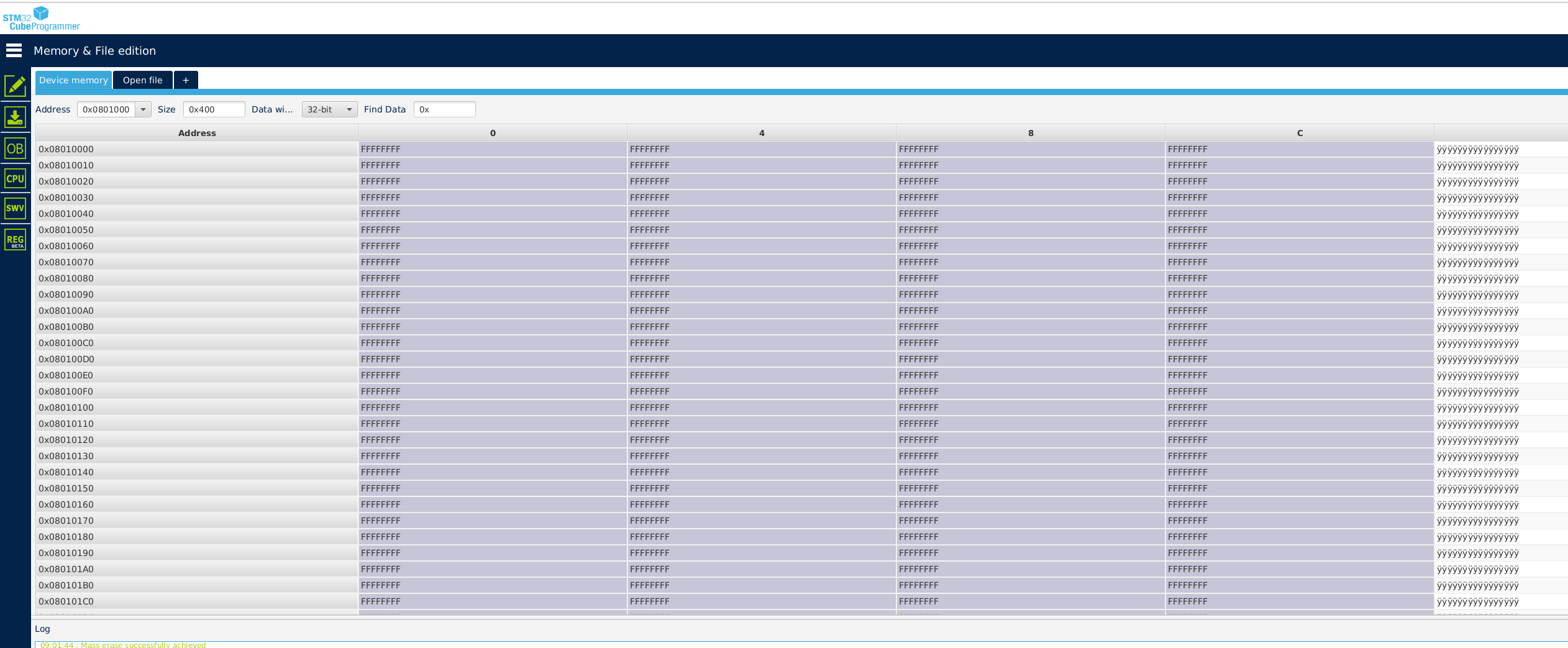This screenshot has width=1568, height=648.
Task: Focus the Find Data input field
Action: [x=444, y=109]
